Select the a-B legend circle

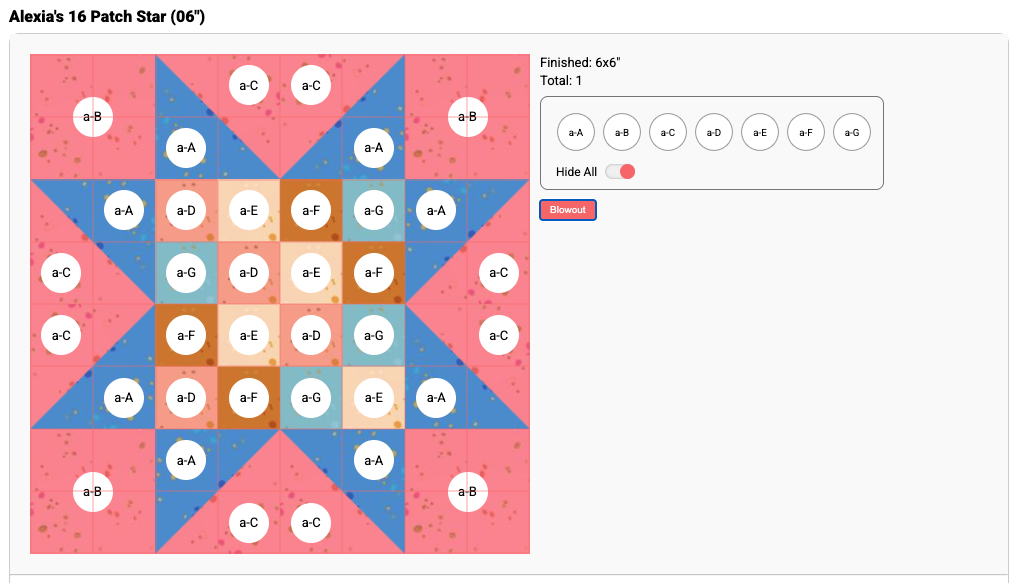[x=622, y=132]
